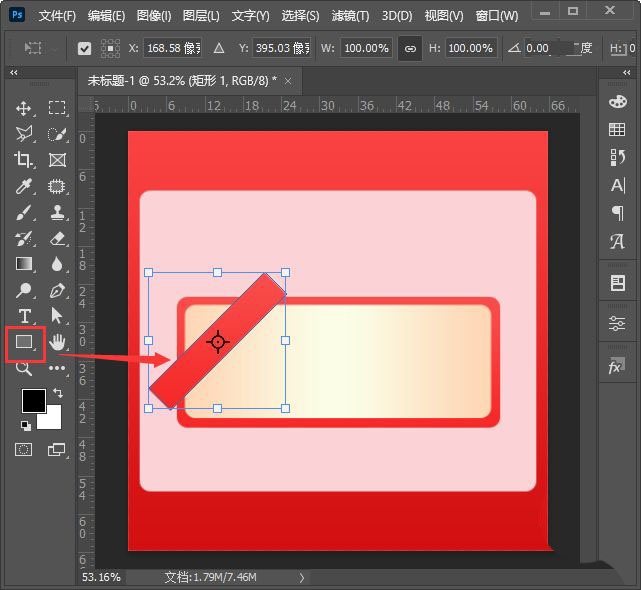
Task: Open the 编辑(E) menu
Action: (x=106, y=16)
